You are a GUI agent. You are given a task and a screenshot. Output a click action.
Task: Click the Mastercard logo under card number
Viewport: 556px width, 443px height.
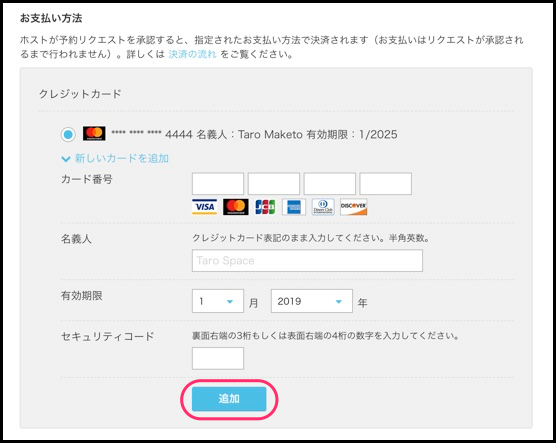235,207
